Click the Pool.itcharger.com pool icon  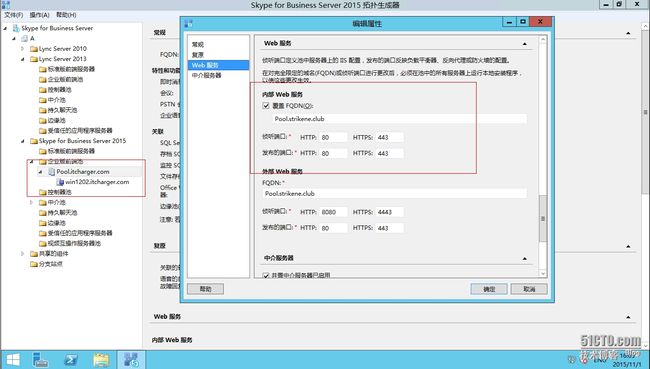(x=51, y=172)
